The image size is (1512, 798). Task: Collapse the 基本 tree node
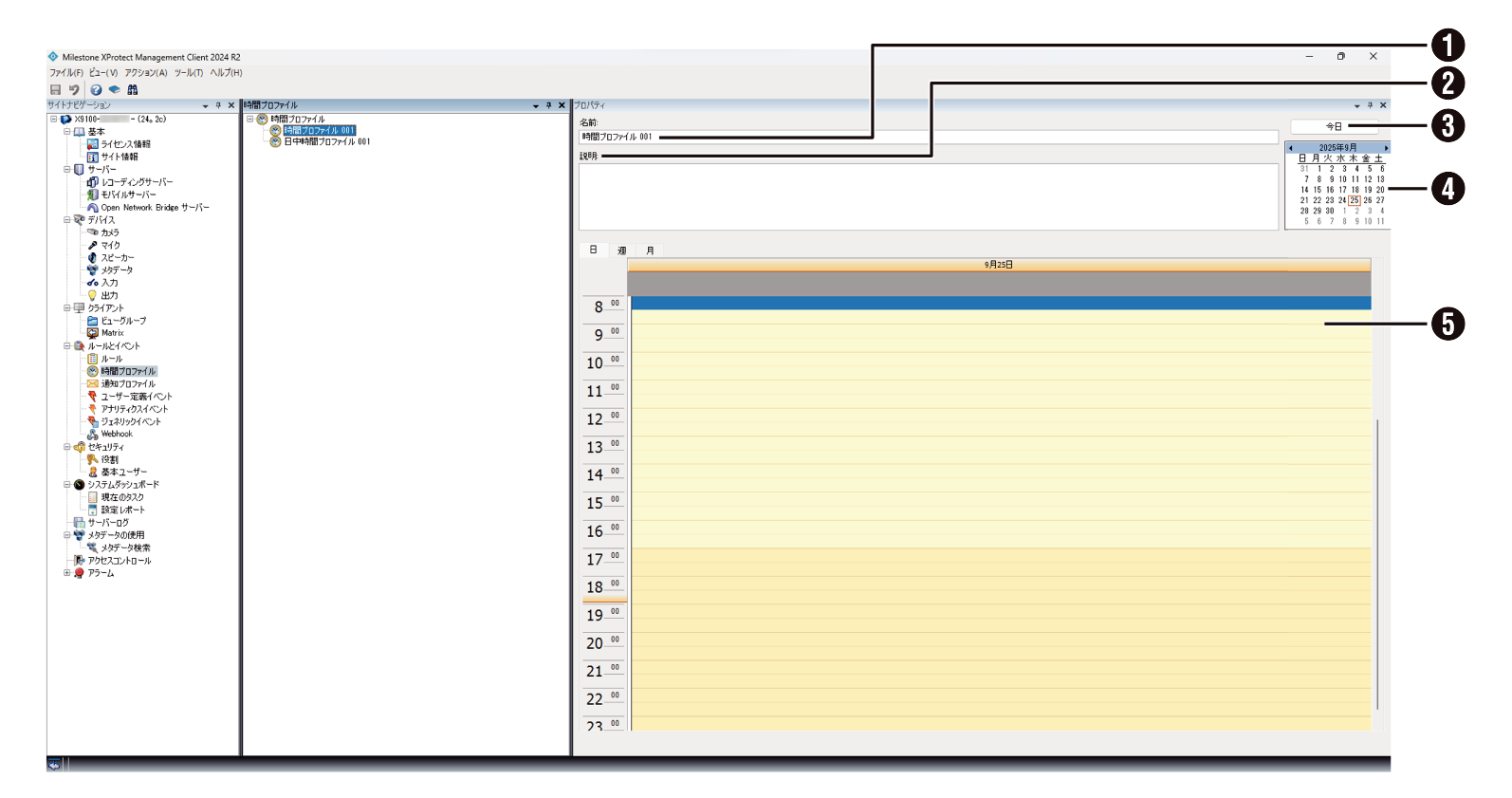(x=67, y=132)
